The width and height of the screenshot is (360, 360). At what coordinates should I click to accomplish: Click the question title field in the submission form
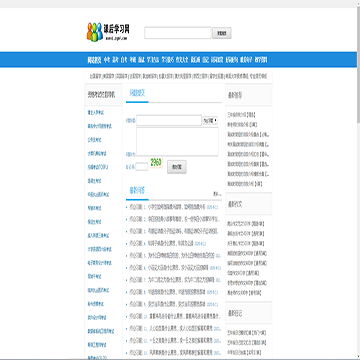(x=169, y=120)
